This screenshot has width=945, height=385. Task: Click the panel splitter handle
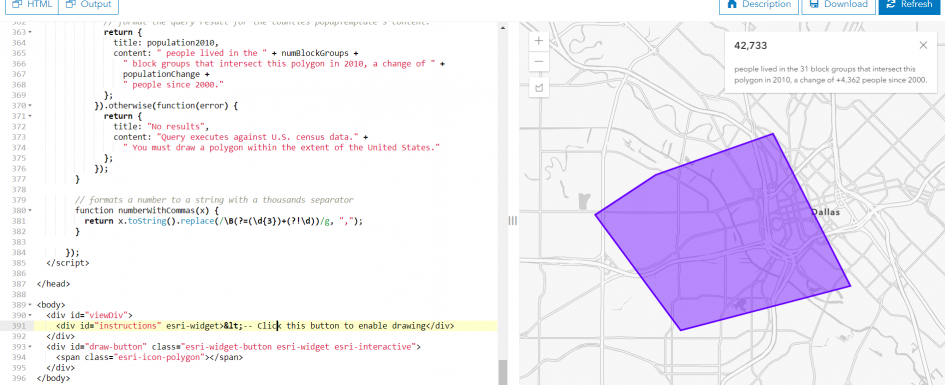click(x=512, y=221)
